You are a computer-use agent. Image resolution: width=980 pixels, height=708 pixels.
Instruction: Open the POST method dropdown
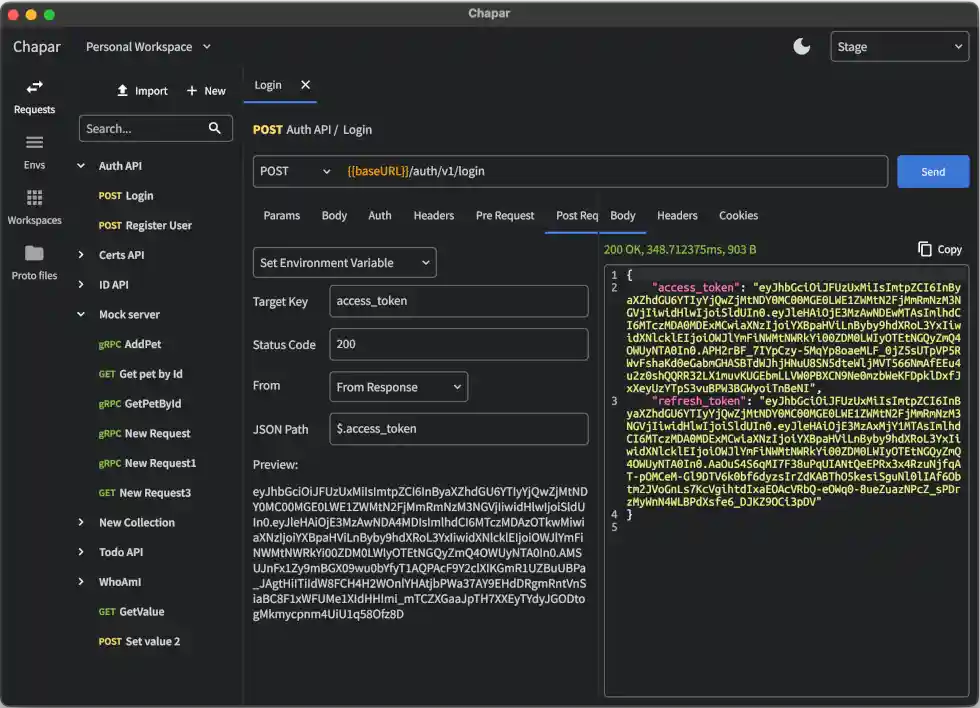(295, 171)
